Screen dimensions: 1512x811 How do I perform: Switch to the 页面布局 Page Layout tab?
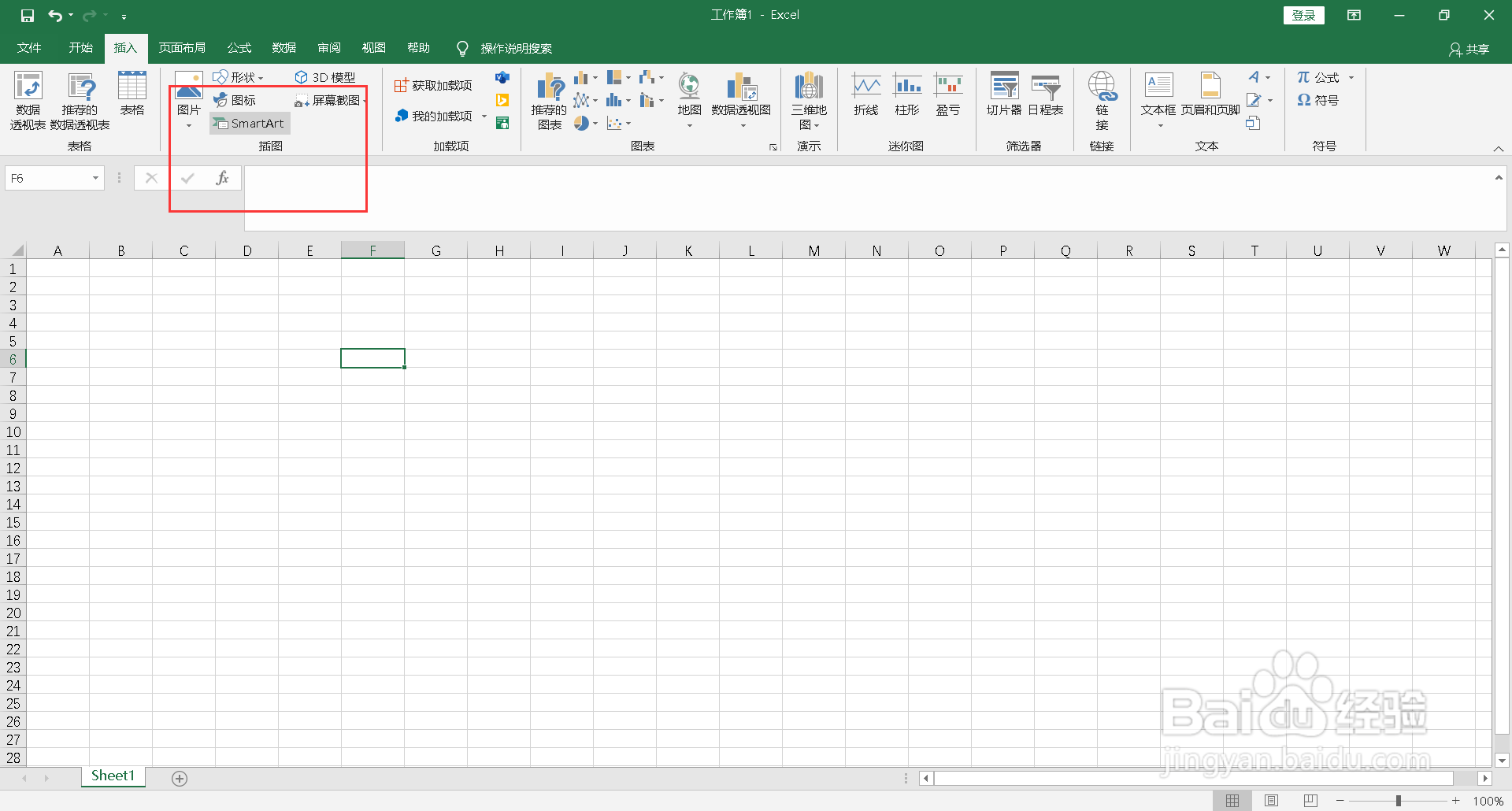click(x=182, y=48)
